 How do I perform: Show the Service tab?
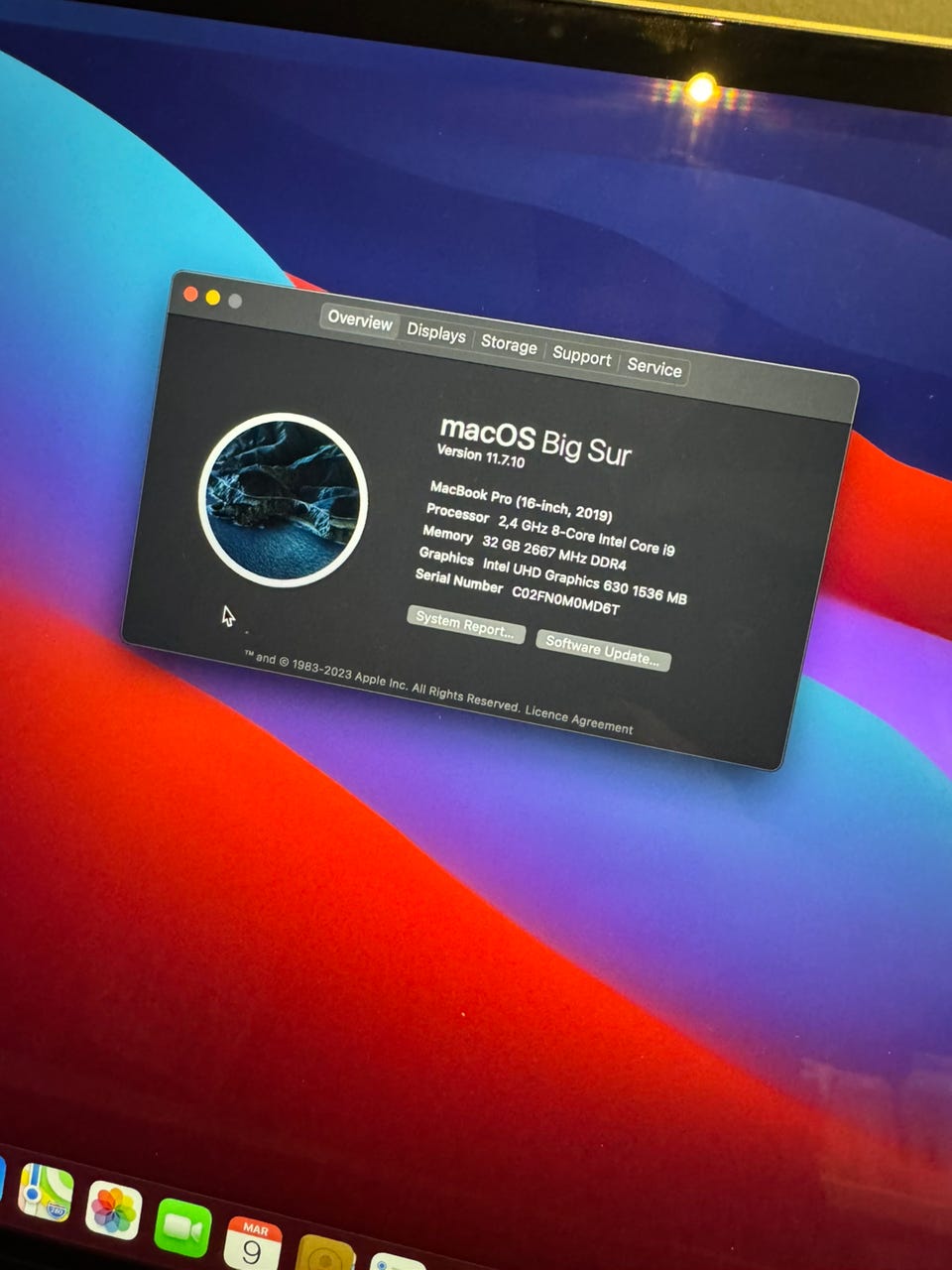pyautogui.click(x=654, y=367)
